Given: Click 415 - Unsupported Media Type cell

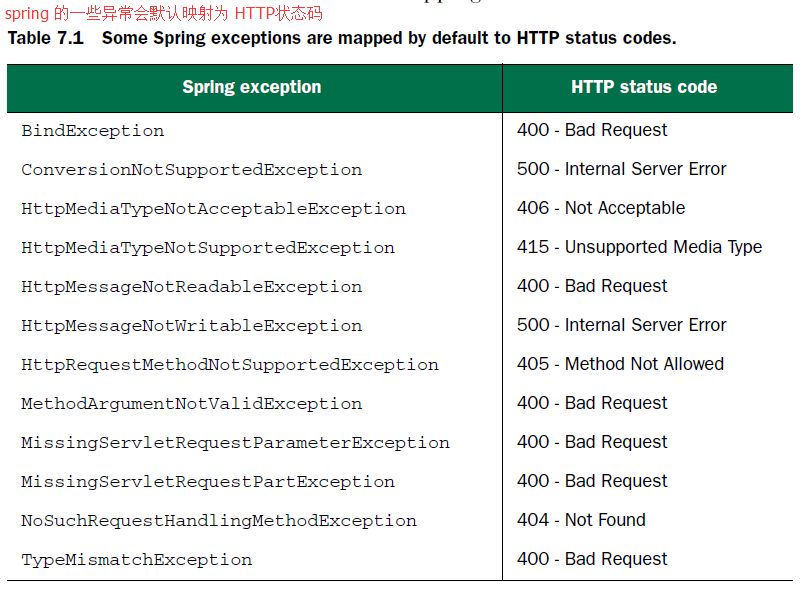Looking at the screenshot, I should pyautogui.click(x=639, y=247).
